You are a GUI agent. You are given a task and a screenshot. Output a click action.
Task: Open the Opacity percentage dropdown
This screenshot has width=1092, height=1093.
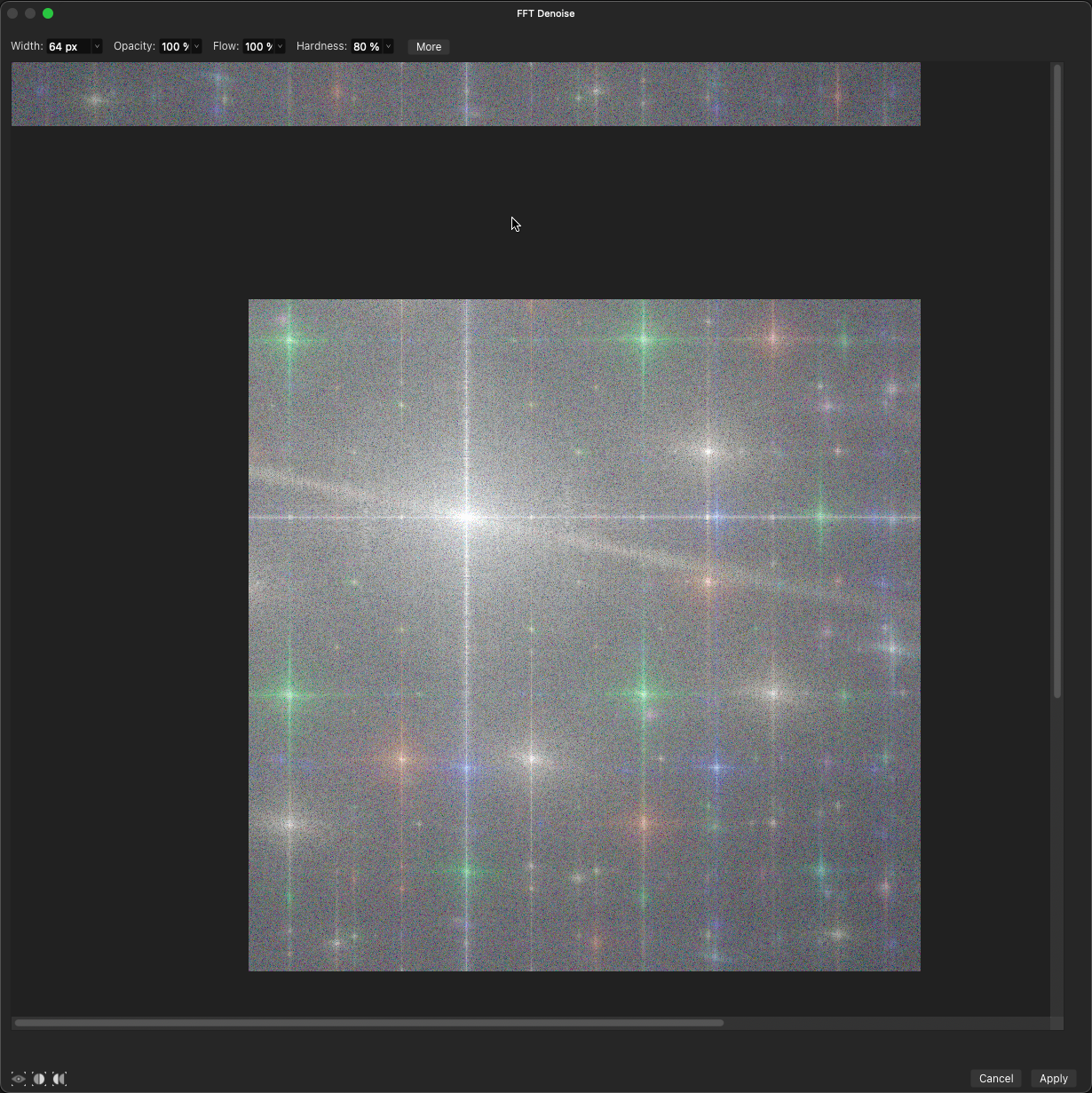(x=195, y=46)
